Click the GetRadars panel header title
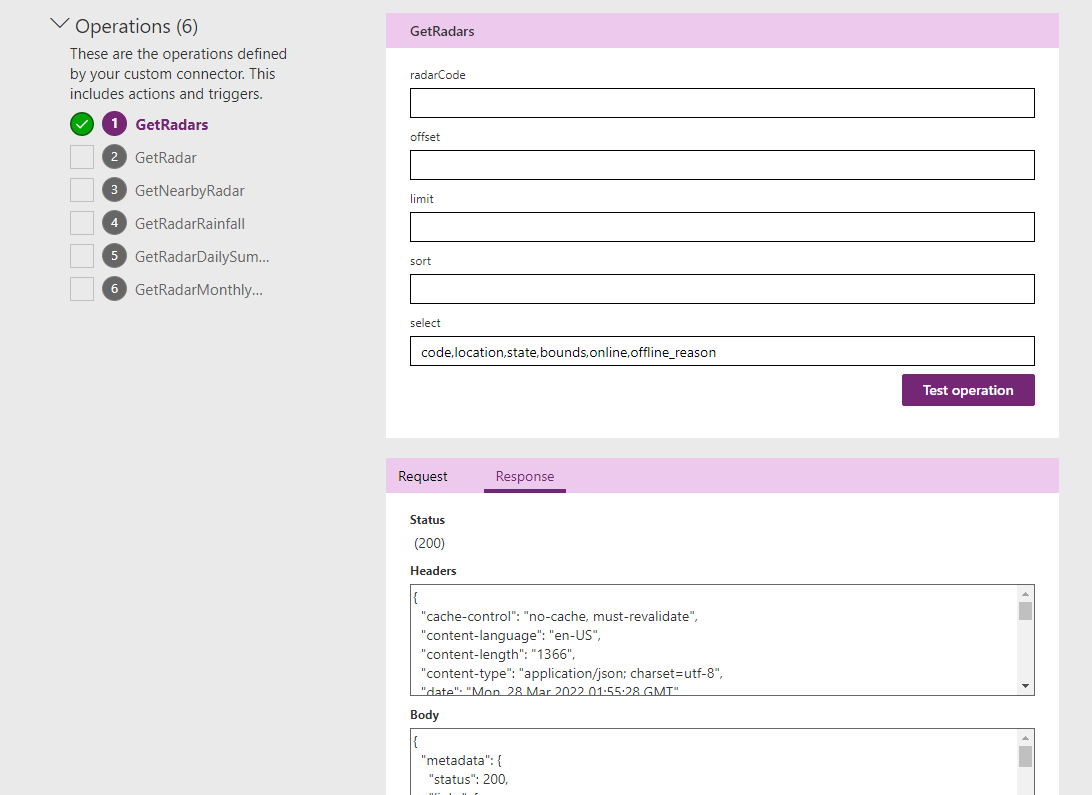The height and width of the screenshot is (795, 1092). click(x=442, y=31)
